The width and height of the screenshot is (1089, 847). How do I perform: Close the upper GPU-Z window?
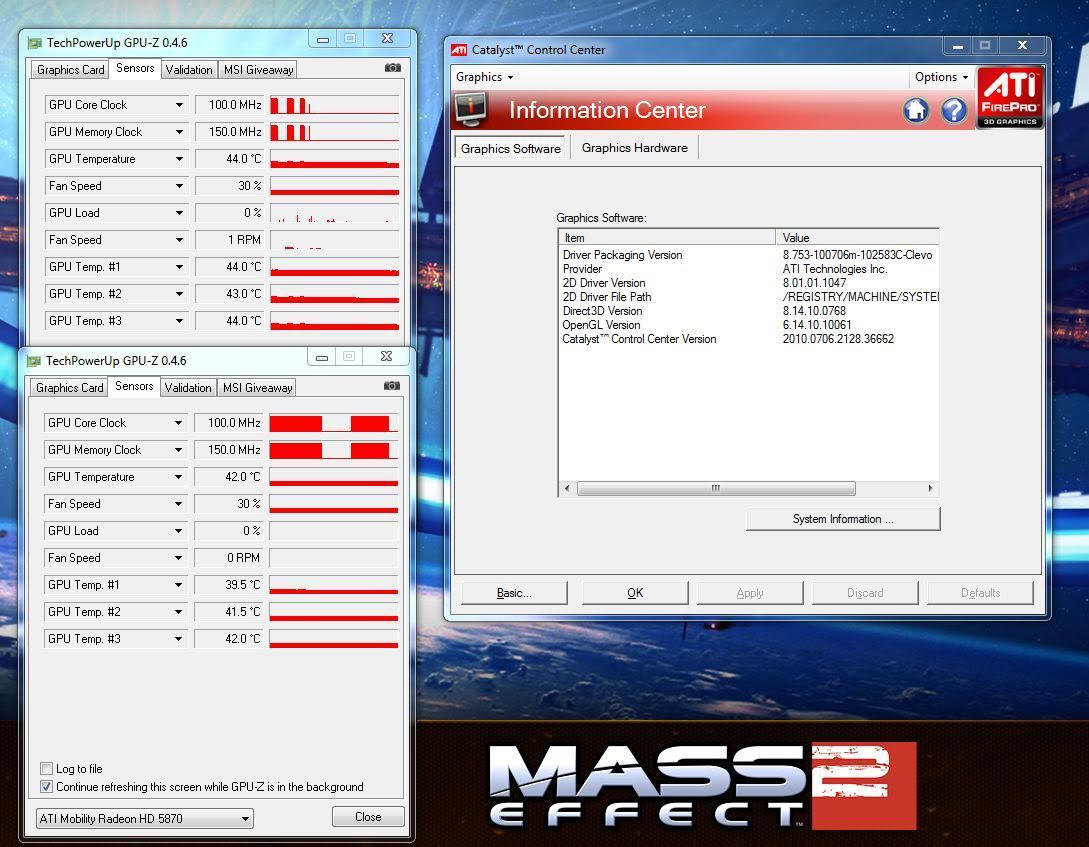point(388,38)
